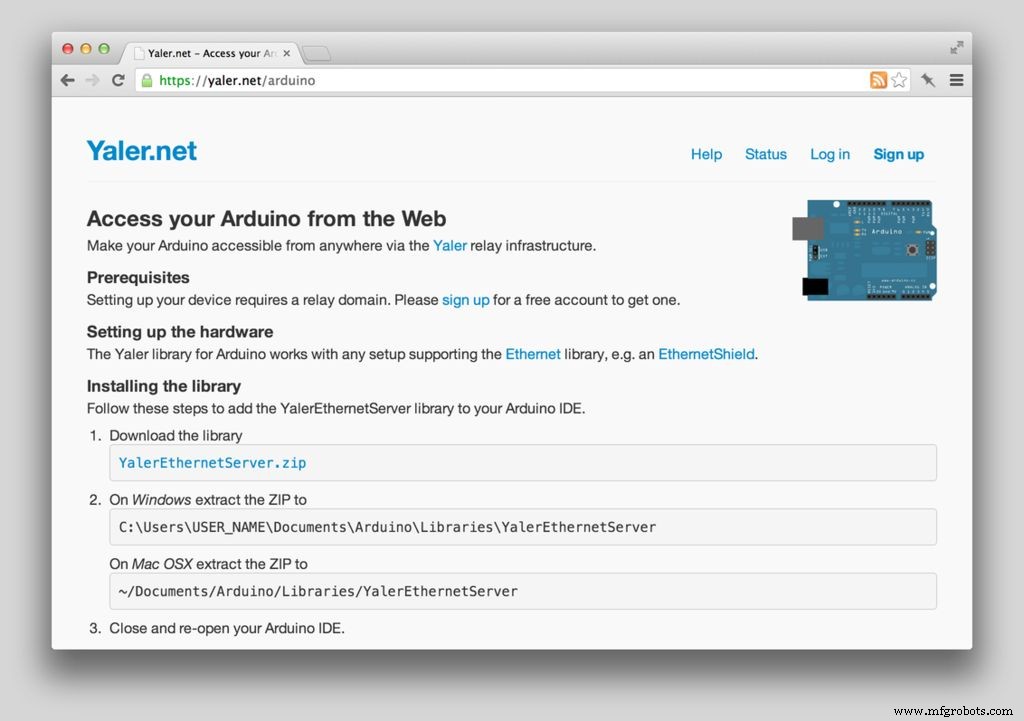Click the HTTPS padlock icon in address bar
Image resolution: width=1024 pixels, height=721 pixels.
coord(149,80)
